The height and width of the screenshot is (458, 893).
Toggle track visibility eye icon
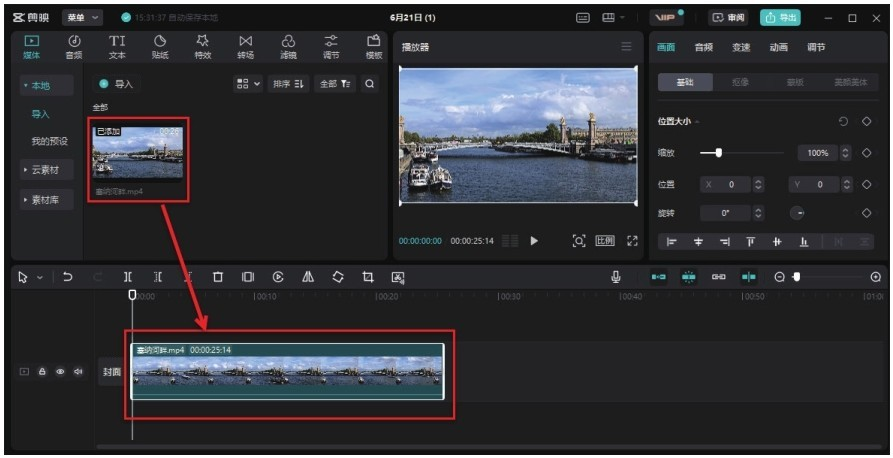(x=60, y=371)
